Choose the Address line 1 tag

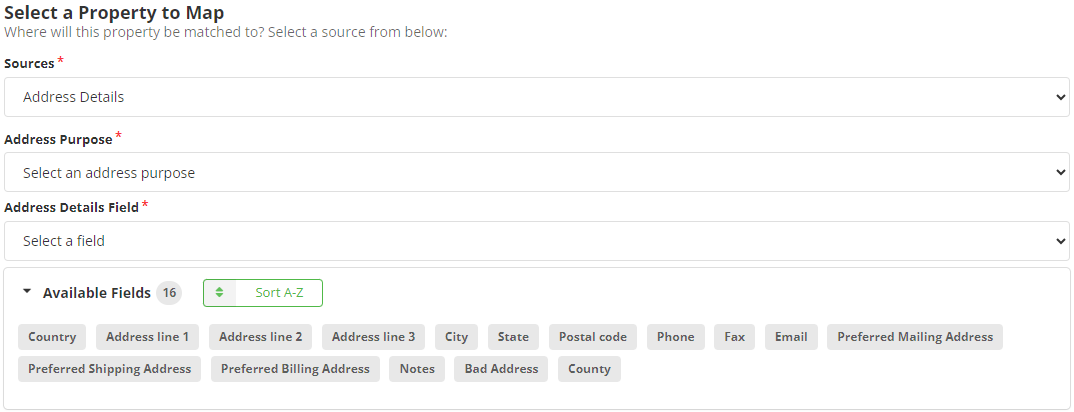[148, 337]
